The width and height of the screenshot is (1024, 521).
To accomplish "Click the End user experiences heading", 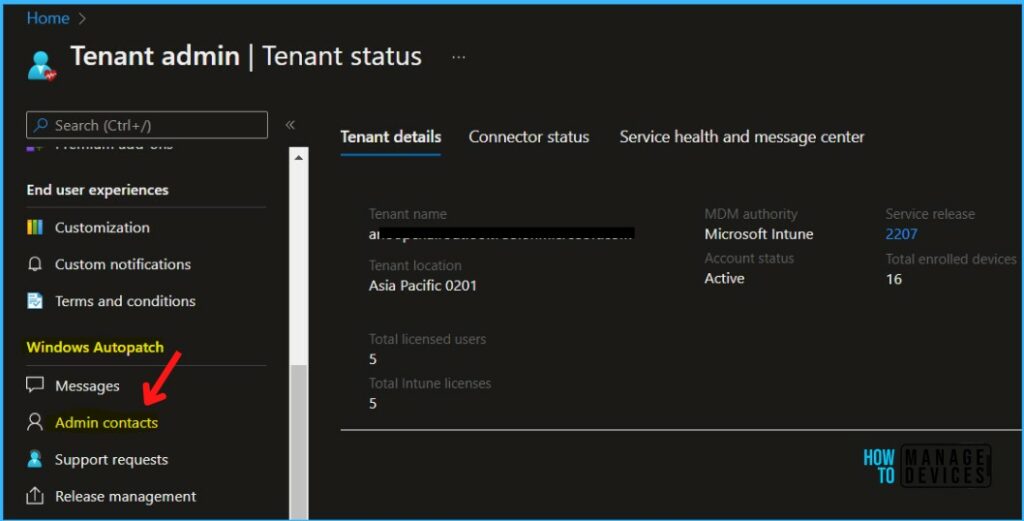I will tap(97, 190).
